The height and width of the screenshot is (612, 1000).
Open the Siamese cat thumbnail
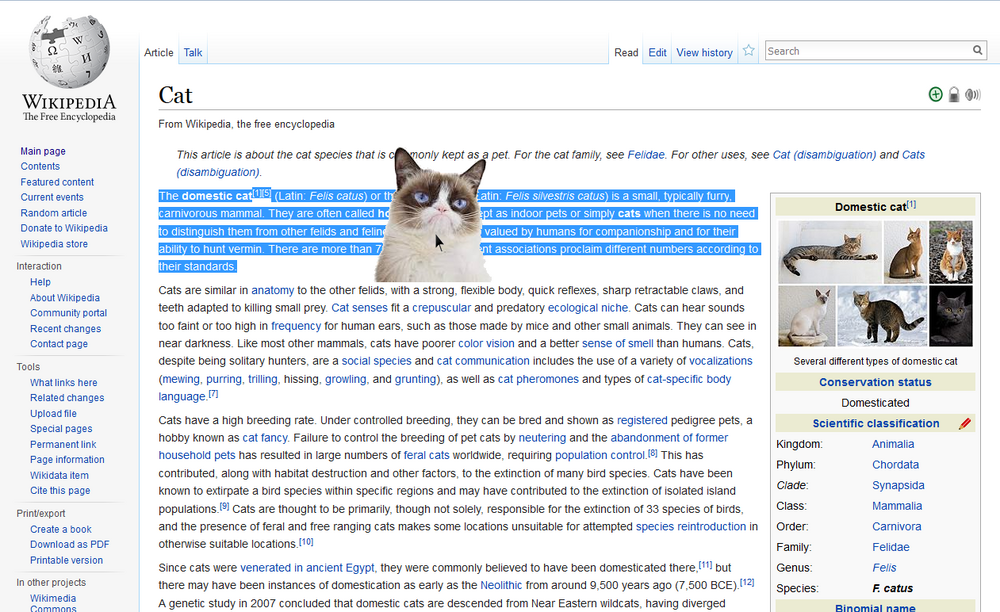click(x=807, y=316)
